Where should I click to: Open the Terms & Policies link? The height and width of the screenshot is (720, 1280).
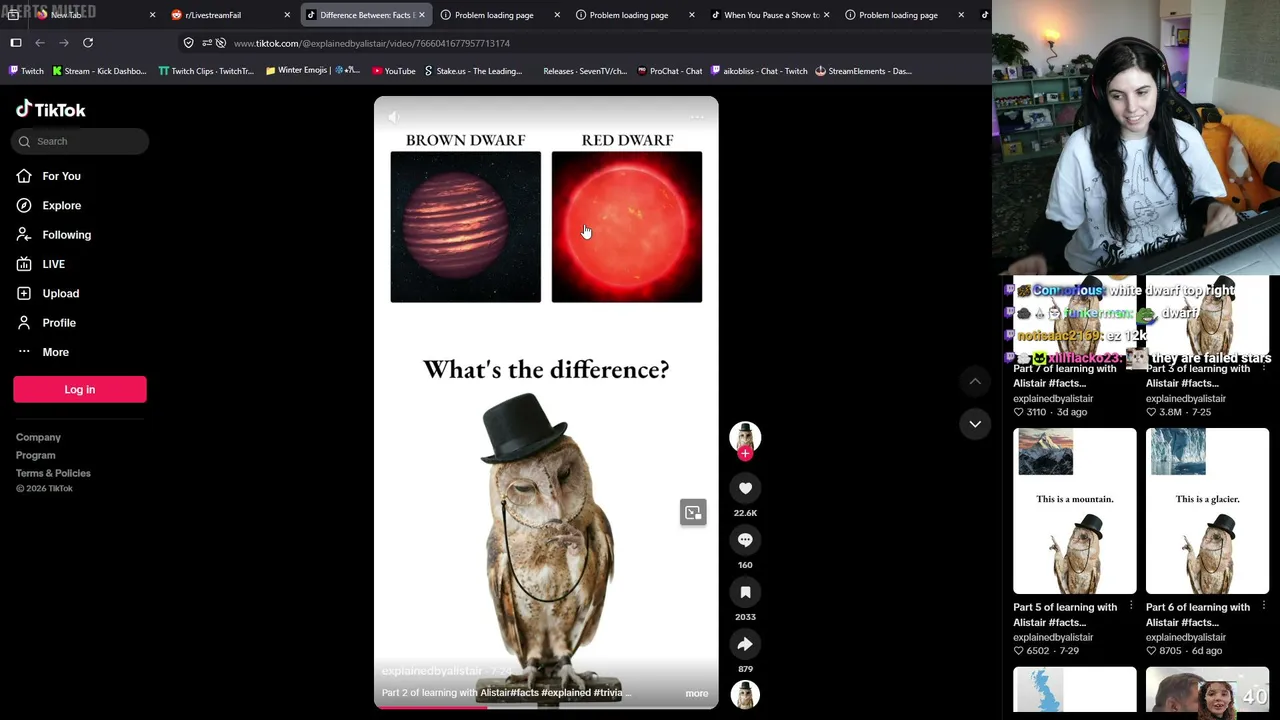(53, 473)
